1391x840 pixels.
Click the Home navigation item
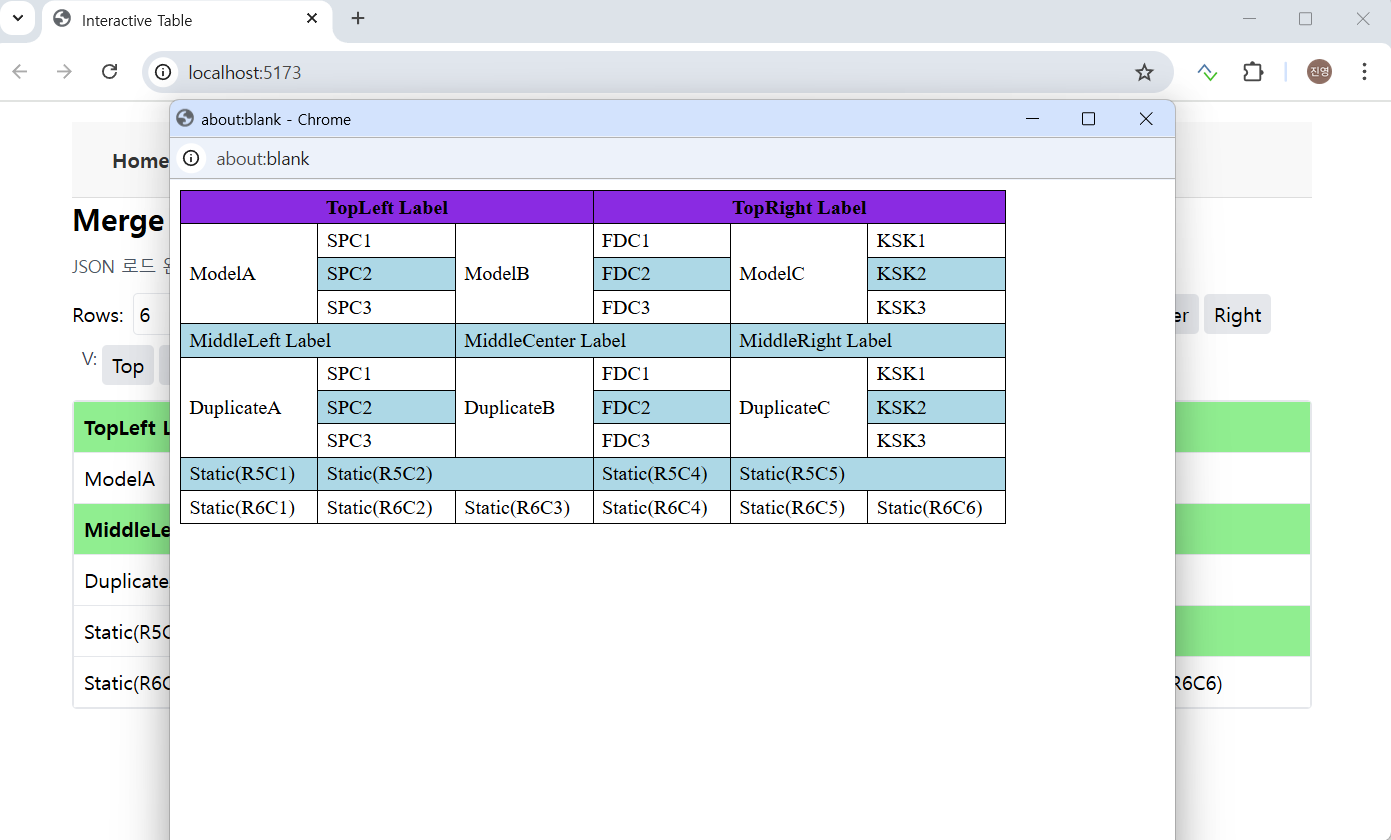point(140,161)
